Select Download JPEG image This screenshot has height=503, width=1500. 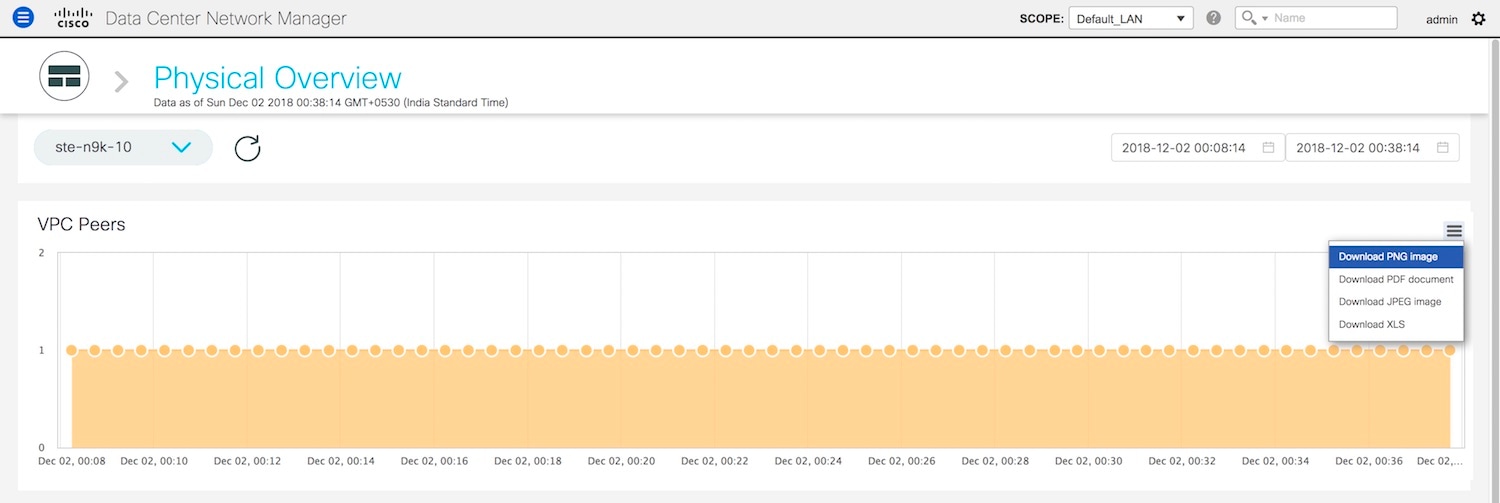pos(1390,301)
